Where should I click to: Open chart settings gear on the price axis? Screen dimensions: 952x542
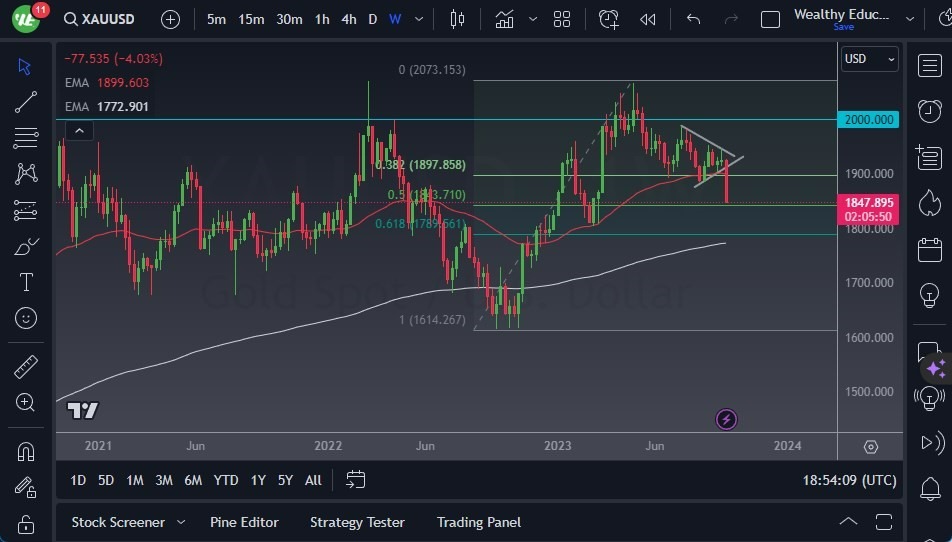point(871,447)
